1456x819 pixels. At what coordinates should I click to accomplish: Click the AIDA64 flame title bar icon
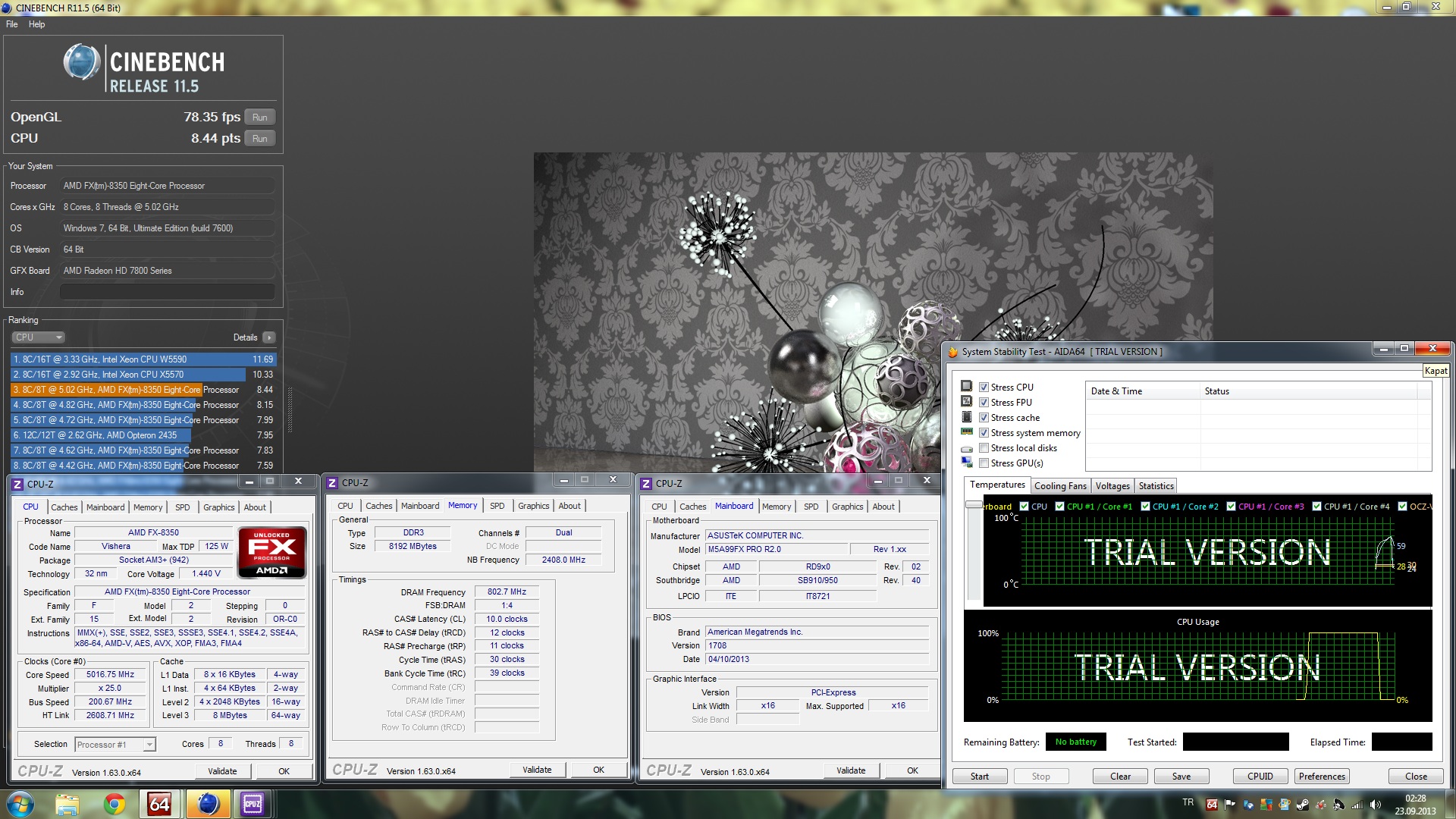(953, 351)
